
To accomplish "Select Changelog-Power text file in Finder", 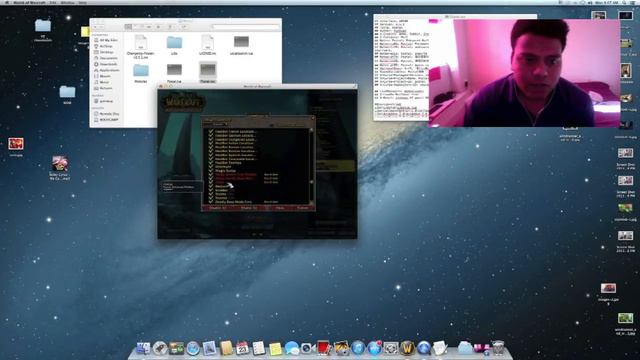I will point(141,47).
